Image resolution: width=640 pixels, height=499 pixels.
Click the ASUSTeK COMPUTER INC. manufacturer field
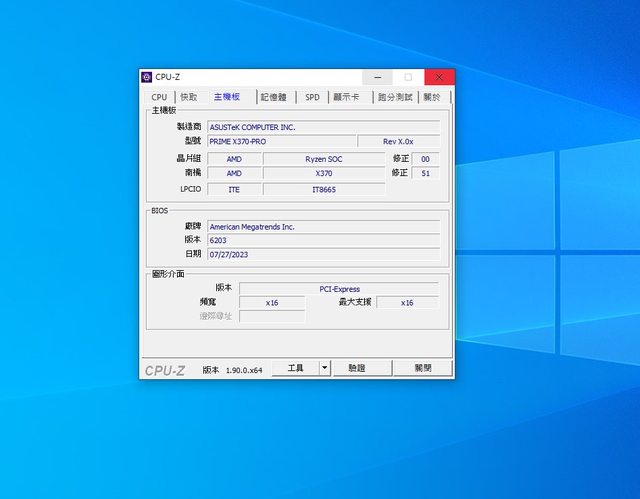point(322,127)
